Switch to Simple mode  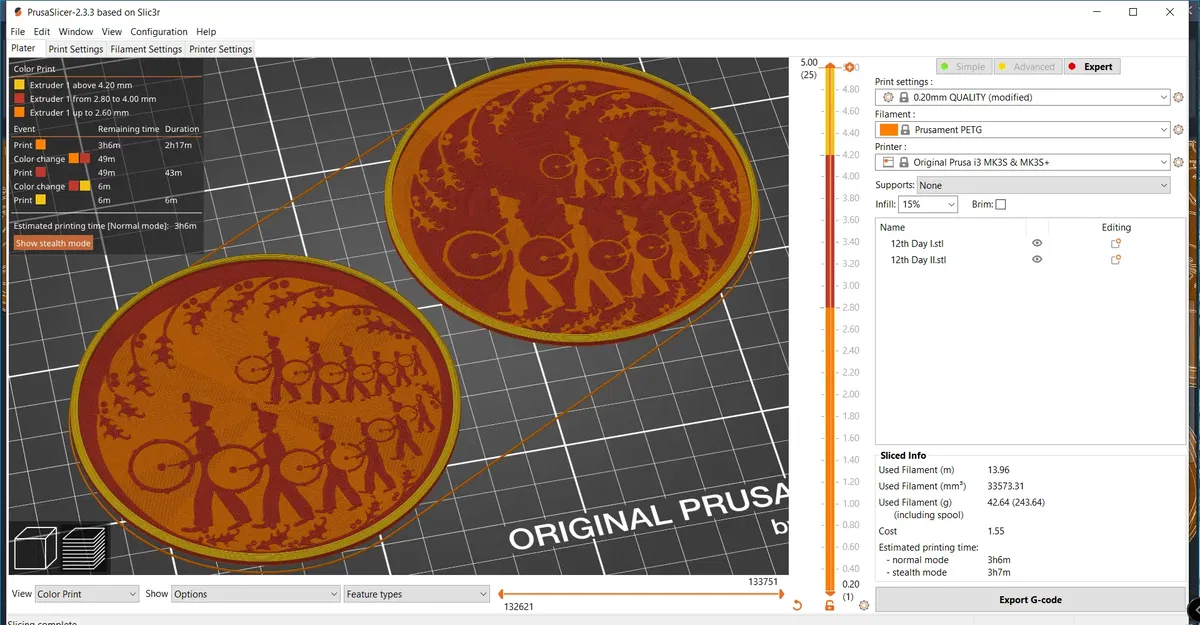(x=962, y=67)
